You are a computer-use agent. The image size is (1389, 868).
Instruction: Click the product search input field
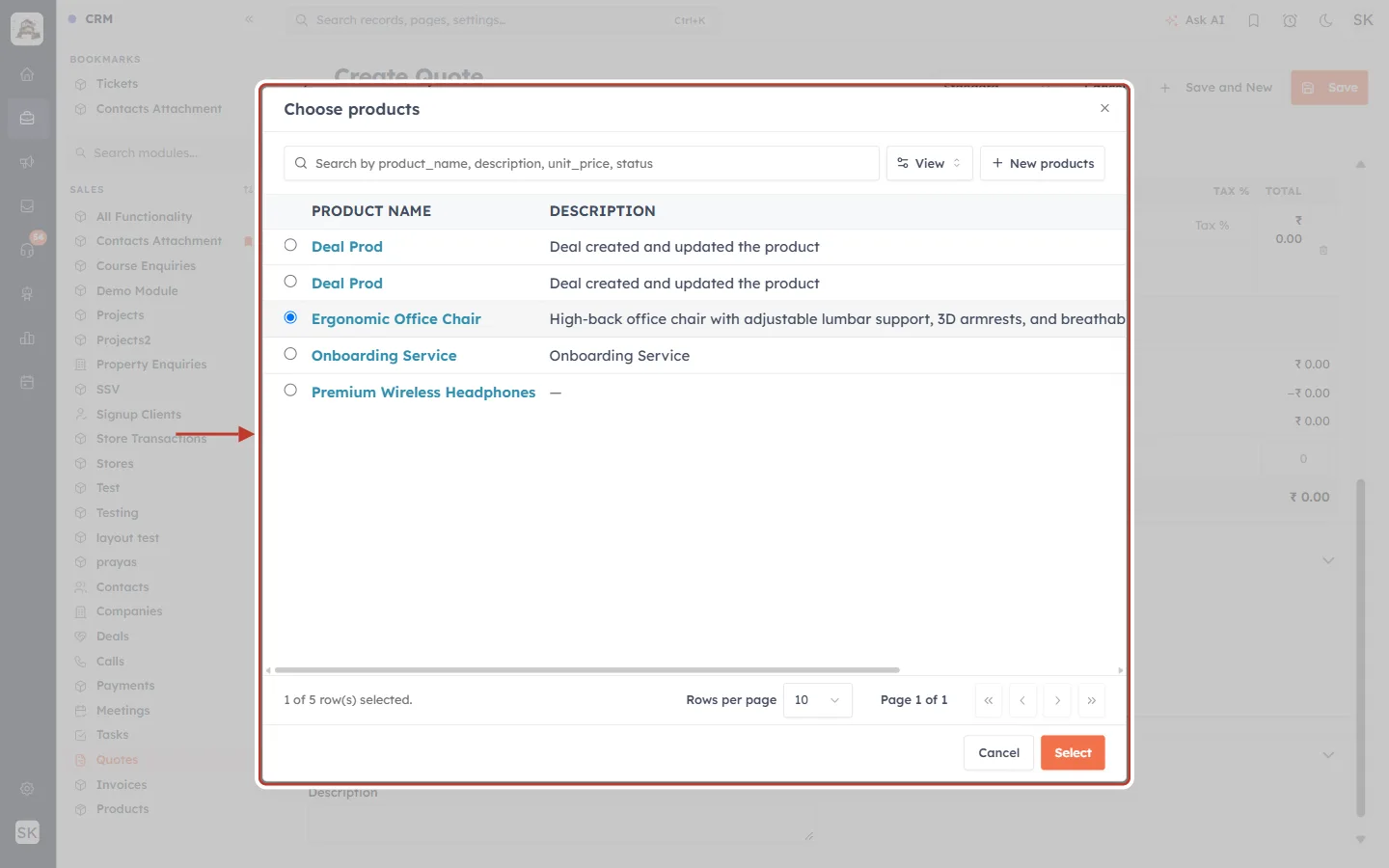coord(582,163)
